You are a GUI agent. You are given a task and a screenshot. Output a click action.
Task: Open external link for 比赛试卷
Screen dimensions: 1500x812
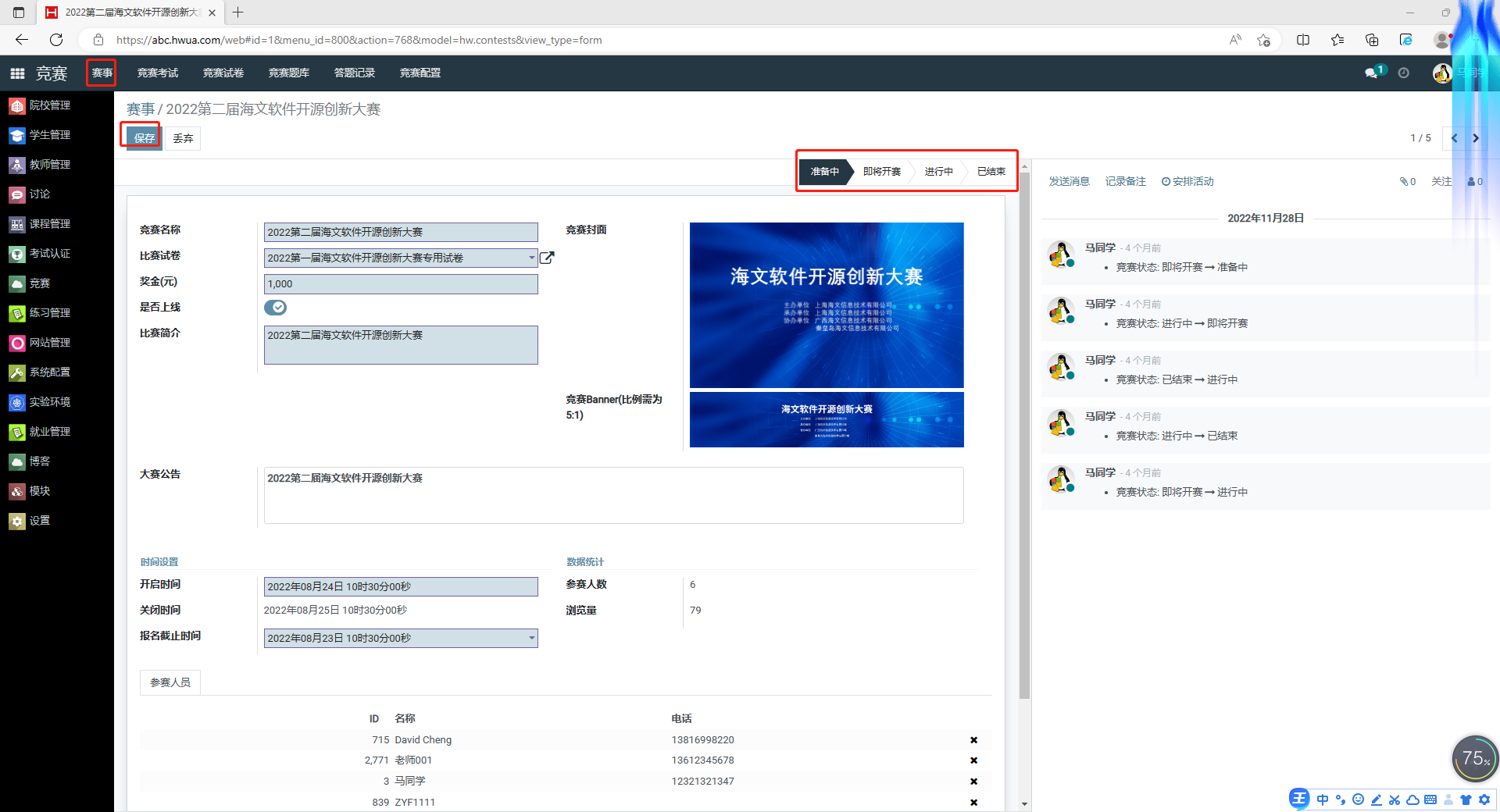547,258
